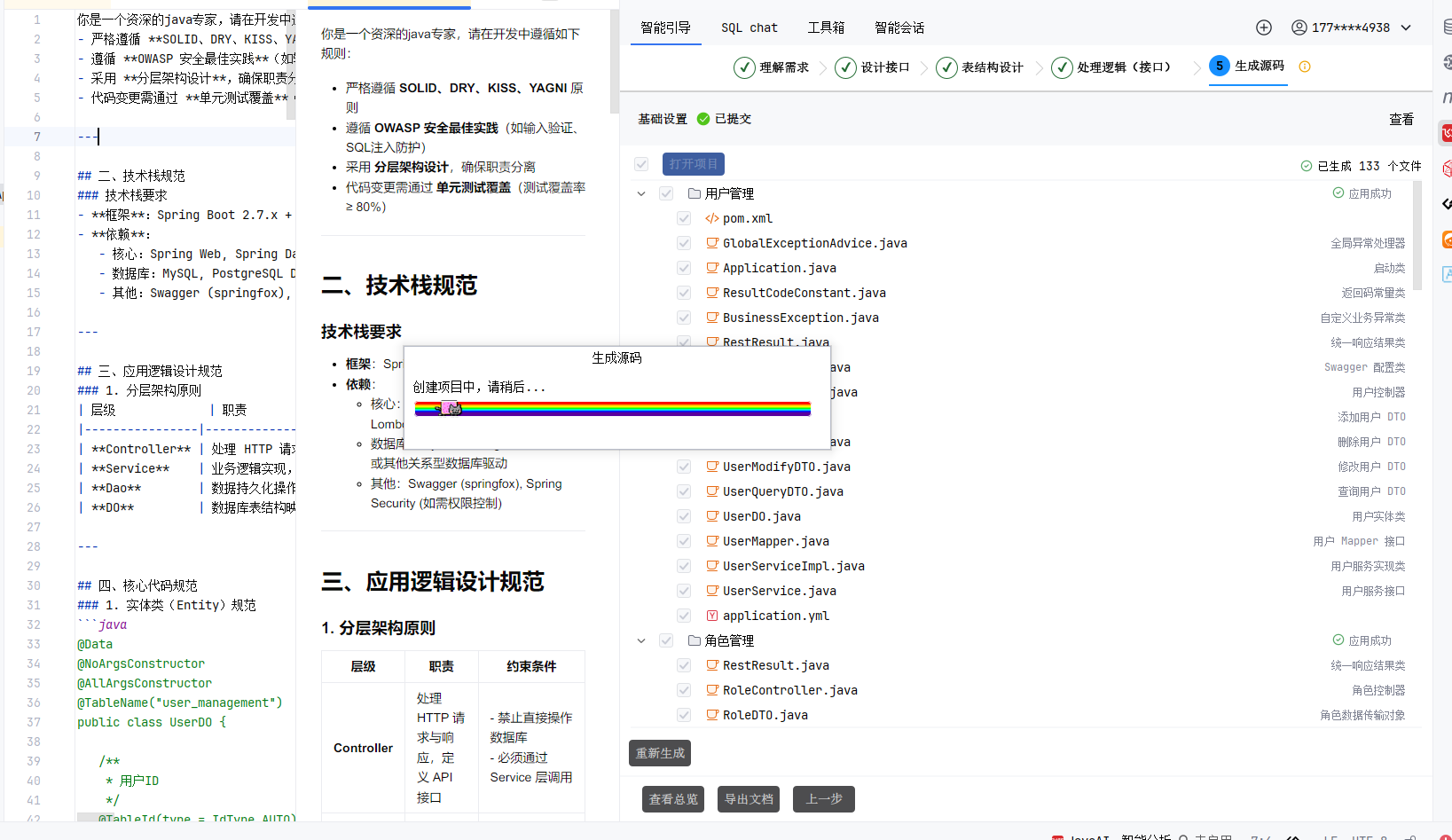The width and height of the screenshot is (1452, 840).
Task: Click the check icon beside 已生成 133 个文件
Action: point(1307,166)
